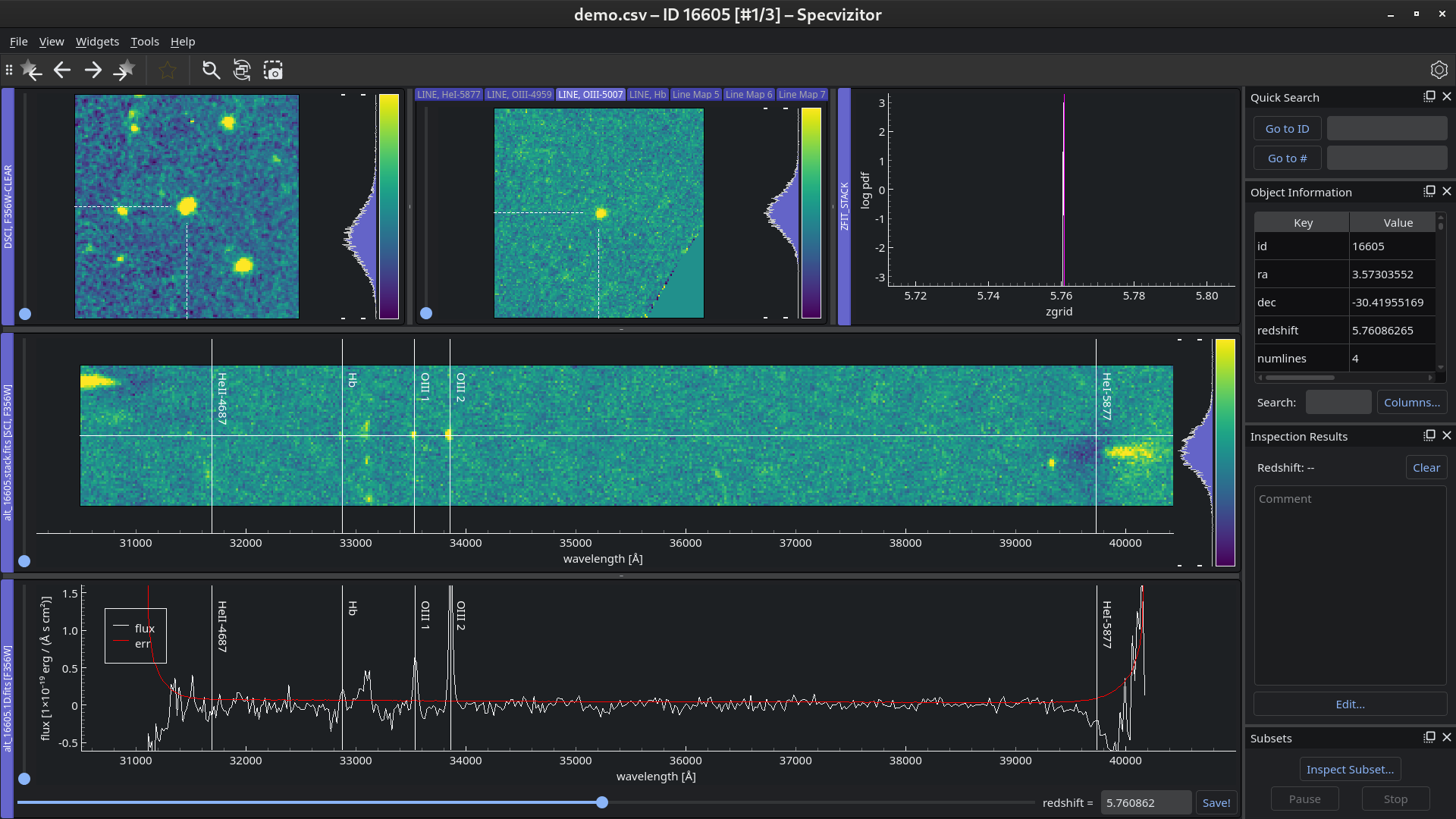Open the View menu
Viewport: 1456px width, 819px height.
coord(52,42)
